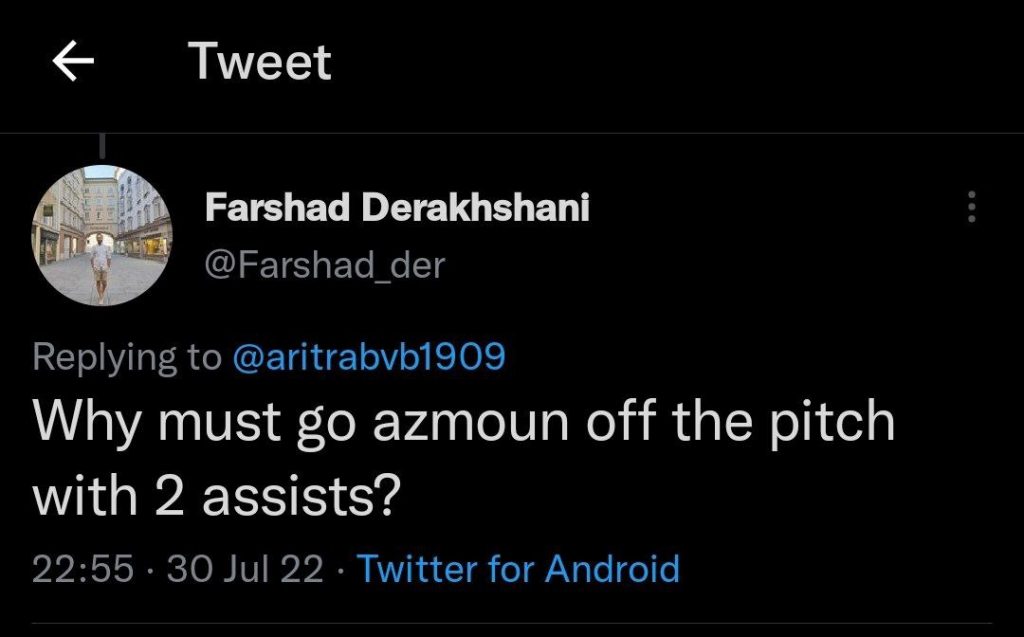The image size is (1024, 637).
Task: Open the @Farshad_der handle
Action: click(x=324, y=265)
